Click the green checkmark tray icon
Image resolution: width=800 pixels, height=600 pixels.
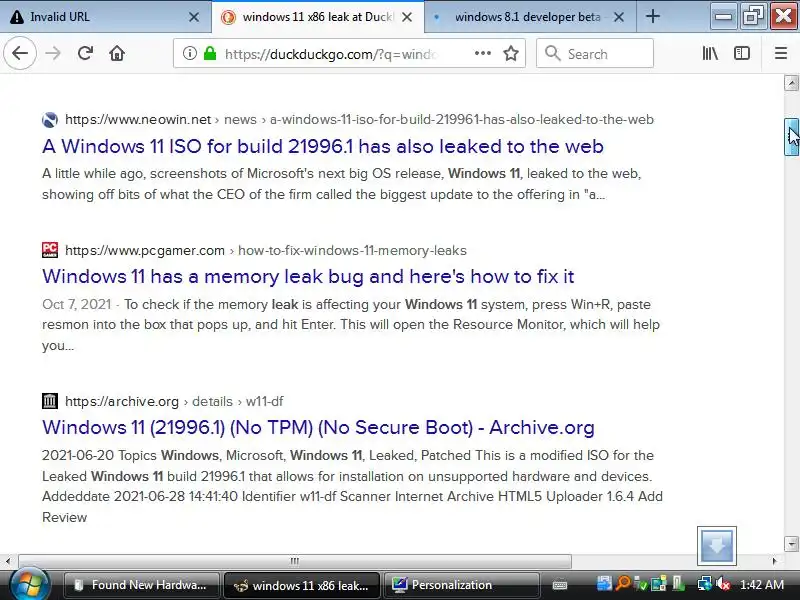click(x=641, y=584)
